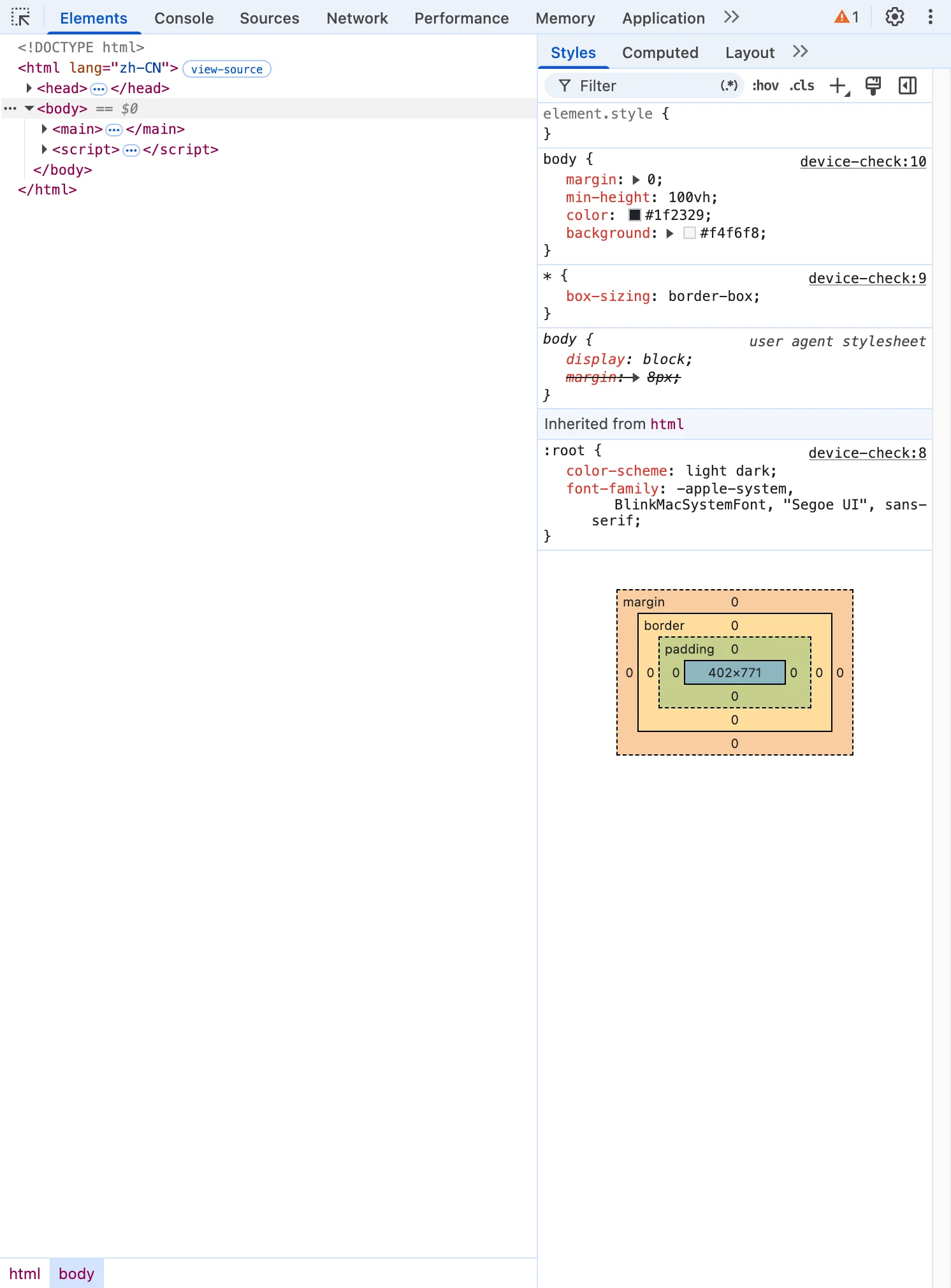Toggle the .cls element classes panel
Viewport: 951px width, 1288px height.
click(802, 85)
